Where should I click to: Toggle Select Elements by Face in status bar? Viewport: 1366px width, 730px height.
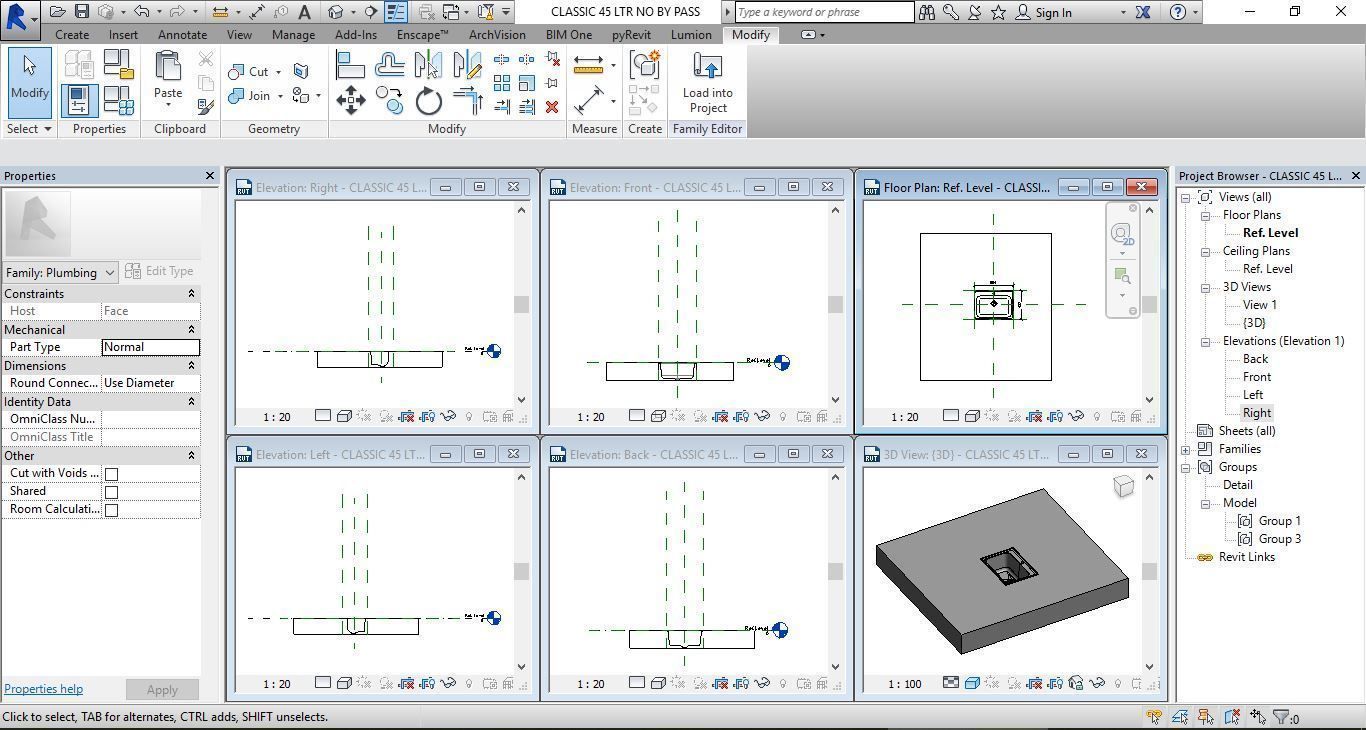click(x=1232, y=717)
